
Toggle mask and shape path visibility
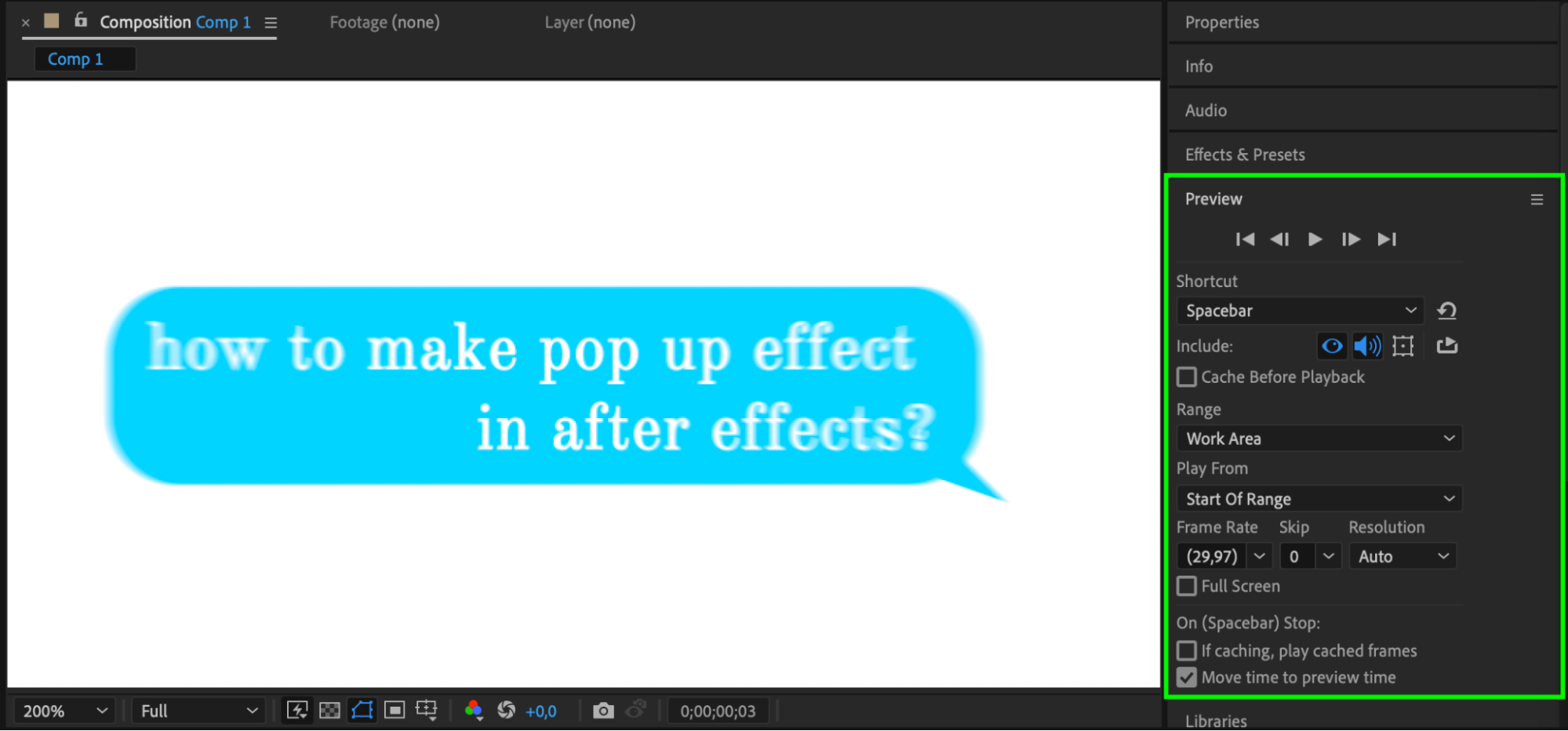(x=362, y=711)
